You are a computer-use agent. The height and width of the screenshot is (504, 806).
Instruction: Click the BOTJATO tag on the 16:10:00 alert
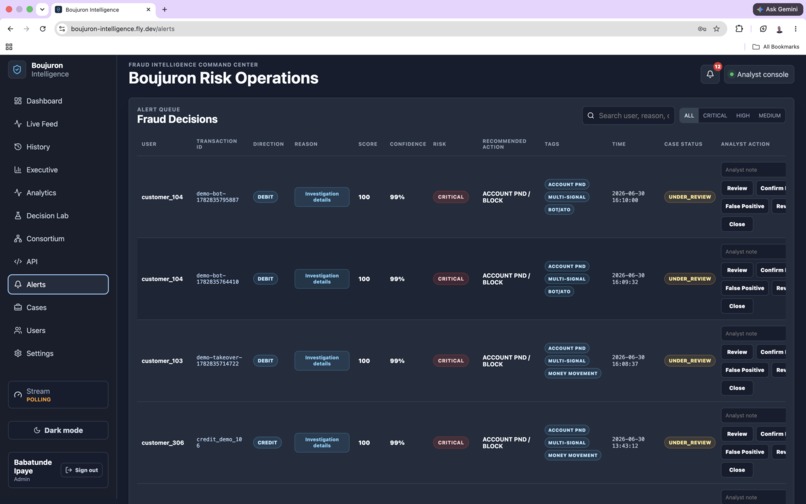pyautogui.click(x=559, y=210)
